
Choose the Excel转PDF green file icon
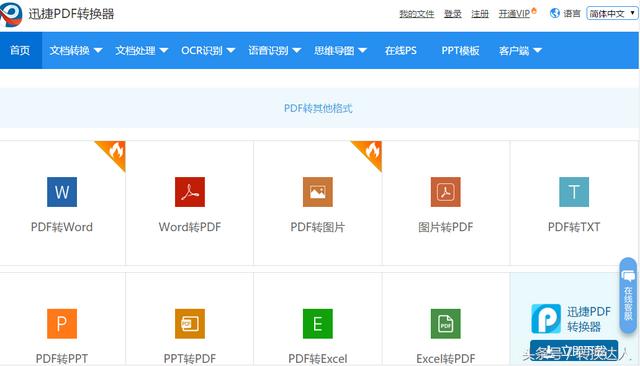[446, 324]
